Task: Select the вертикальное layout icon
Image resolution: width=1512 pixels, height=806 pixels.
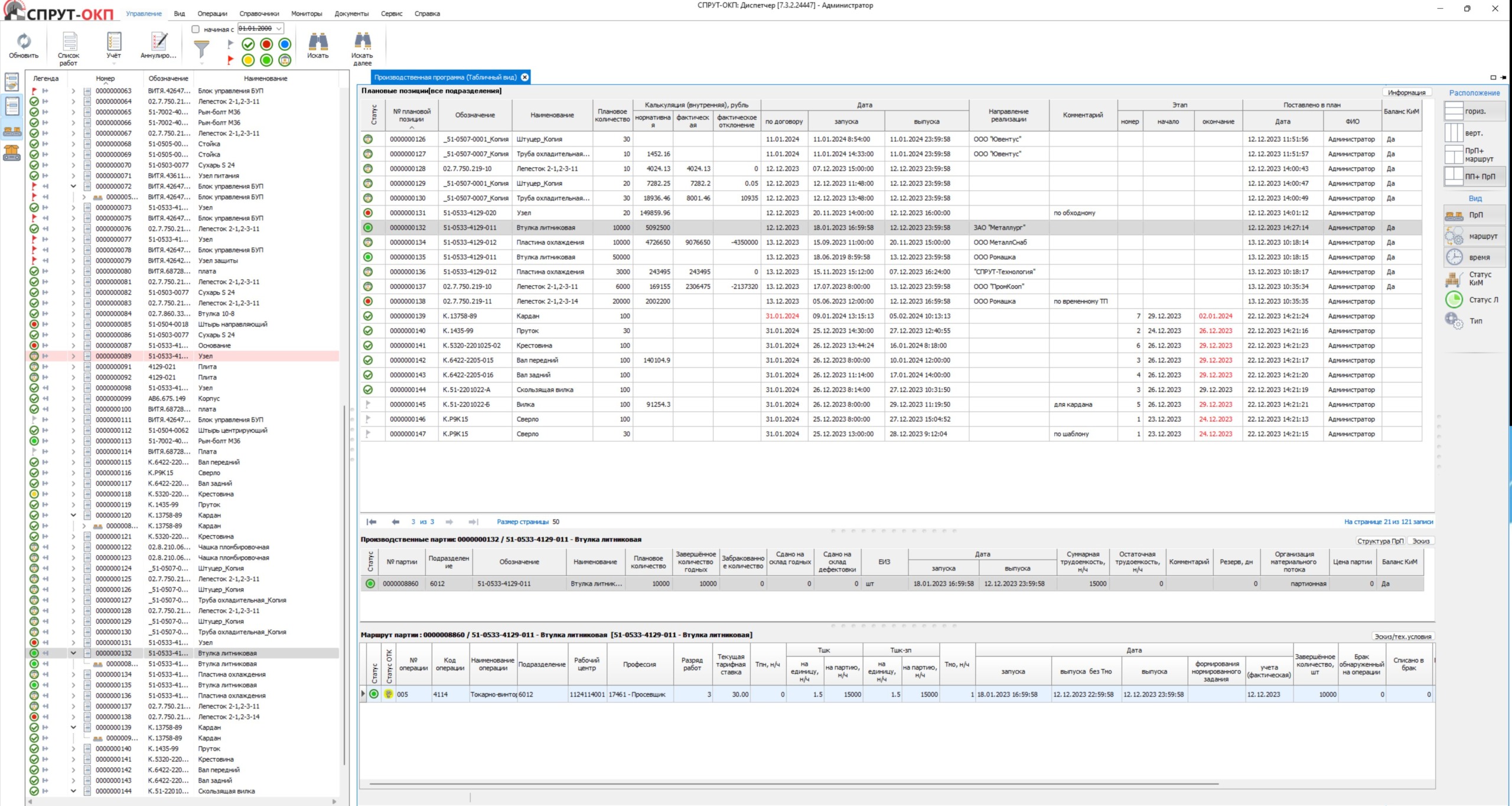Action: click(1454, 133)
